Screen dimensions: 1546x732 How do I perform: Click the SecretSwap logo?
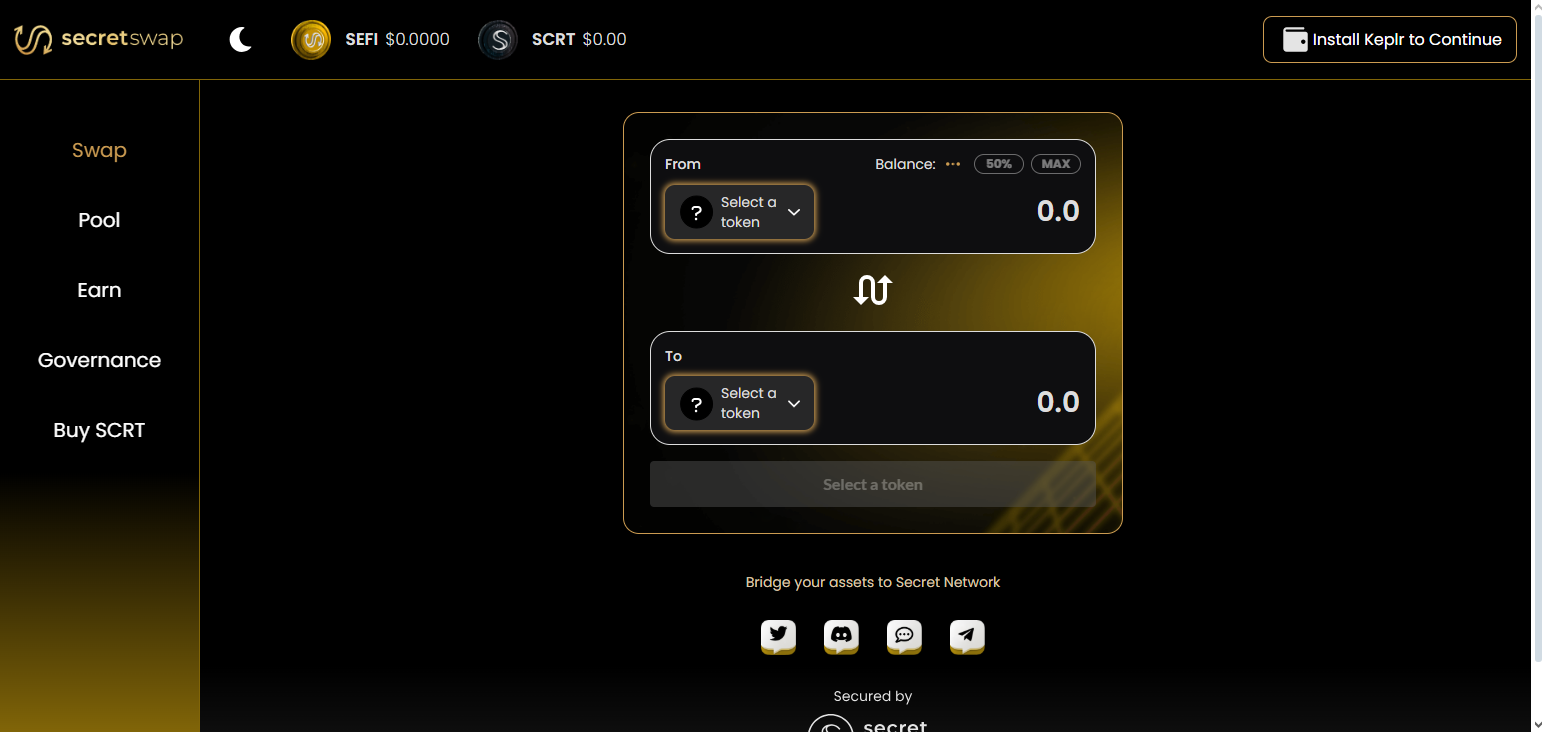tap(98, 40)
